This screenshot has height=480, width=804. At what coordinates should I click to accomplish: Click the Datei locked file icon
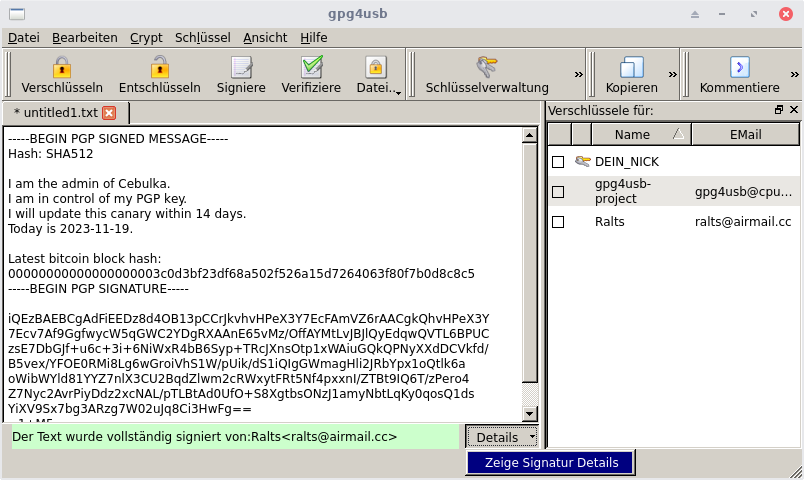(x=375, y=67)
